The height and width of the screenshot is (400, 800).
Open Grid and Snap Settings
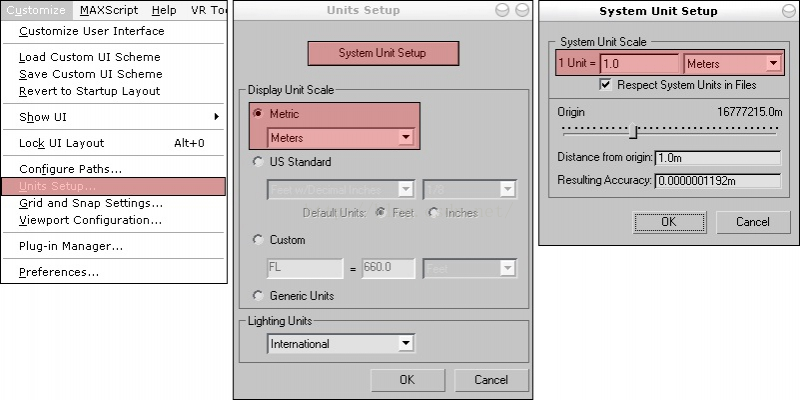point(90,203)
